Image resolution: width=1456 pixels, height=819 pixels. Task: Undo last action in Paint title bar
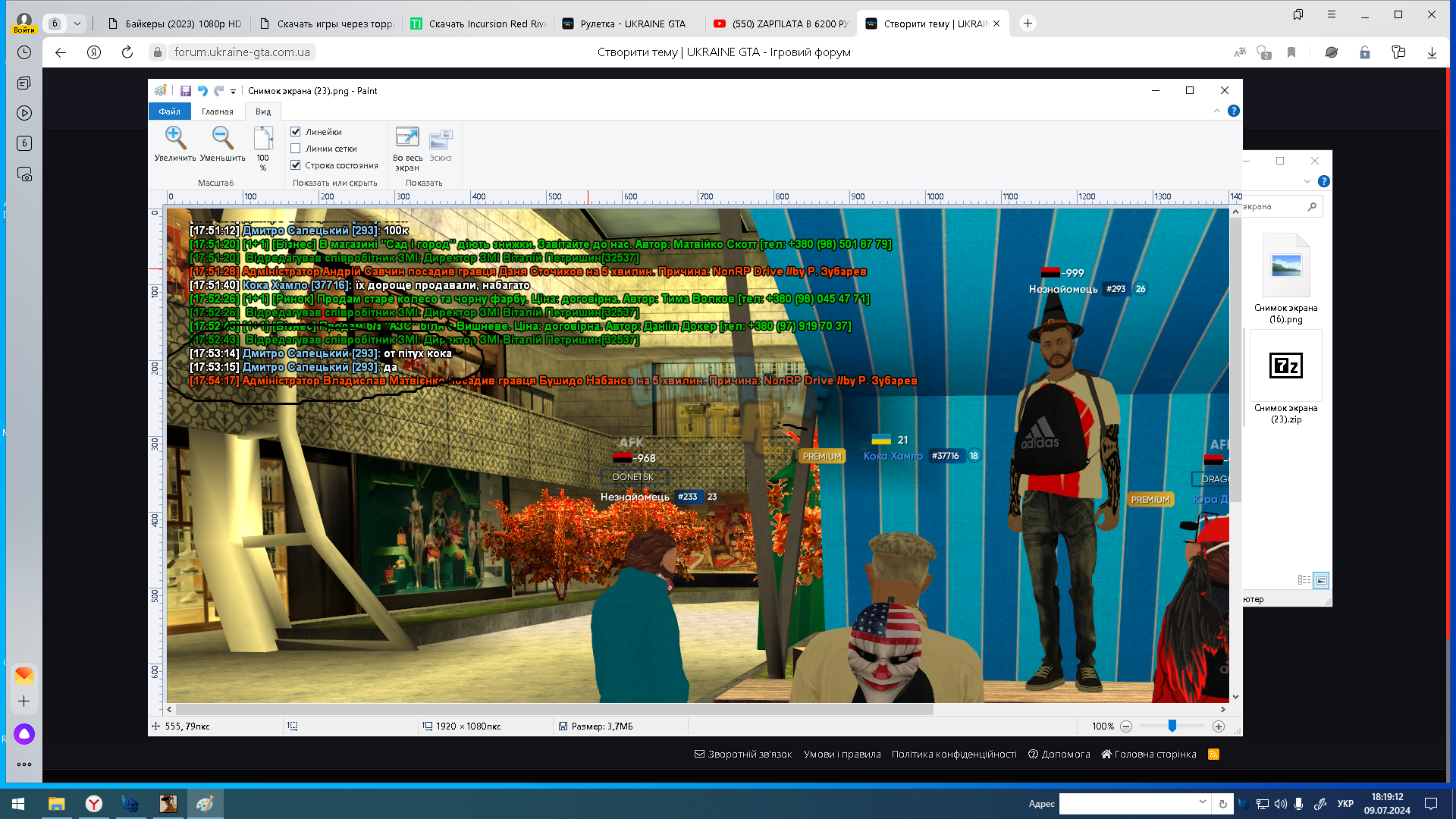[202, 91]
